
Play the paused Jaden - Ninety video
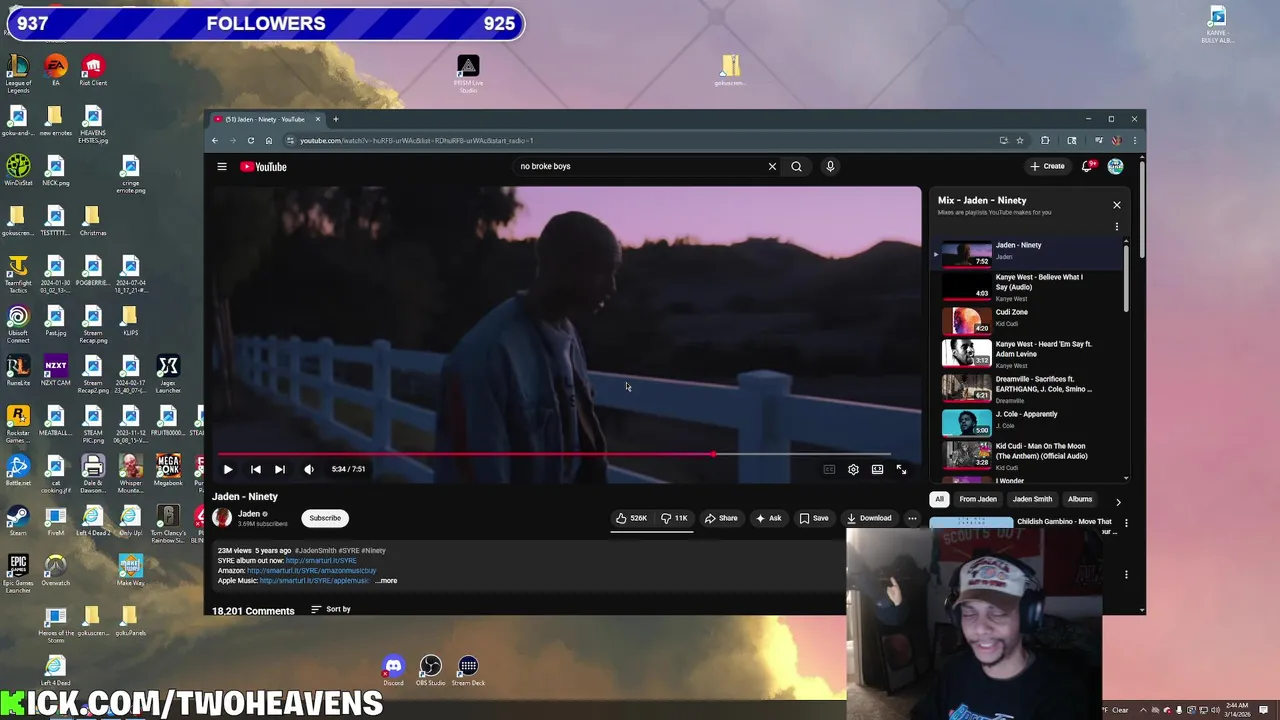(x=228, y=469)
